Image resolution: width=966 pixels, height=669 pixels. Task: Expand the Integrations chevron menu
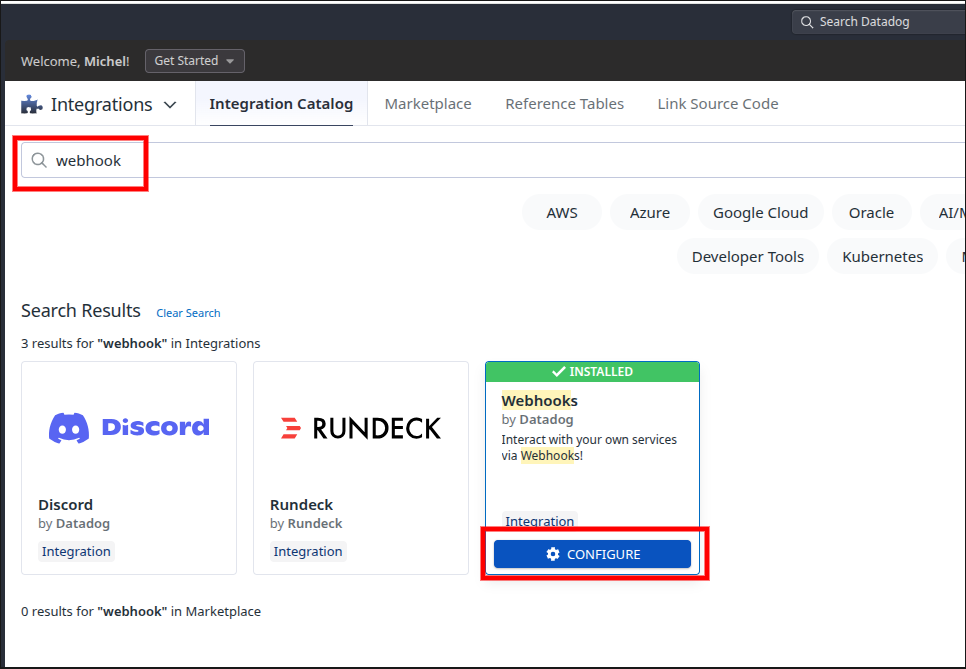pyautogui.click(x=170, y=105)
